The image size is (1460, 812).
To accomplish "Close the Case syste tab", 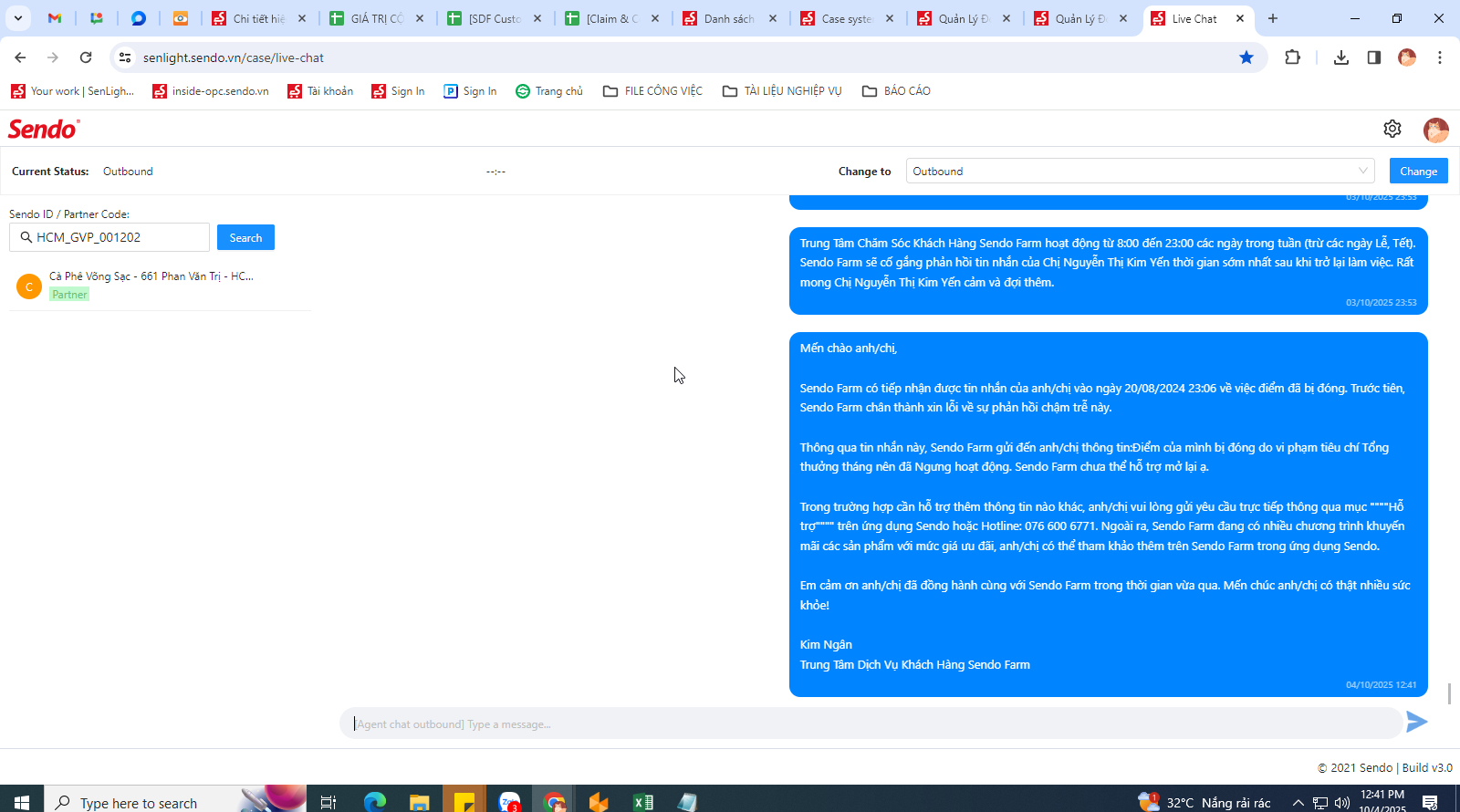I will pos(890,18).
